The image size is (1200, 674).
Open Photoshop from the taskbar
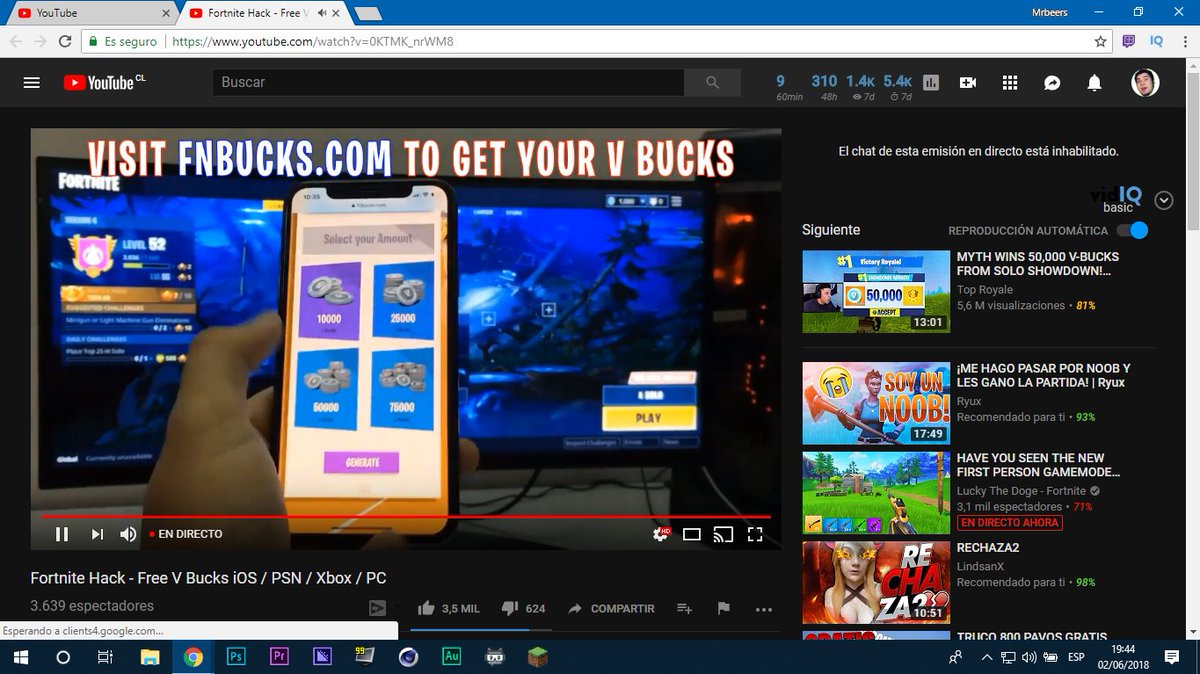[237, 657]
